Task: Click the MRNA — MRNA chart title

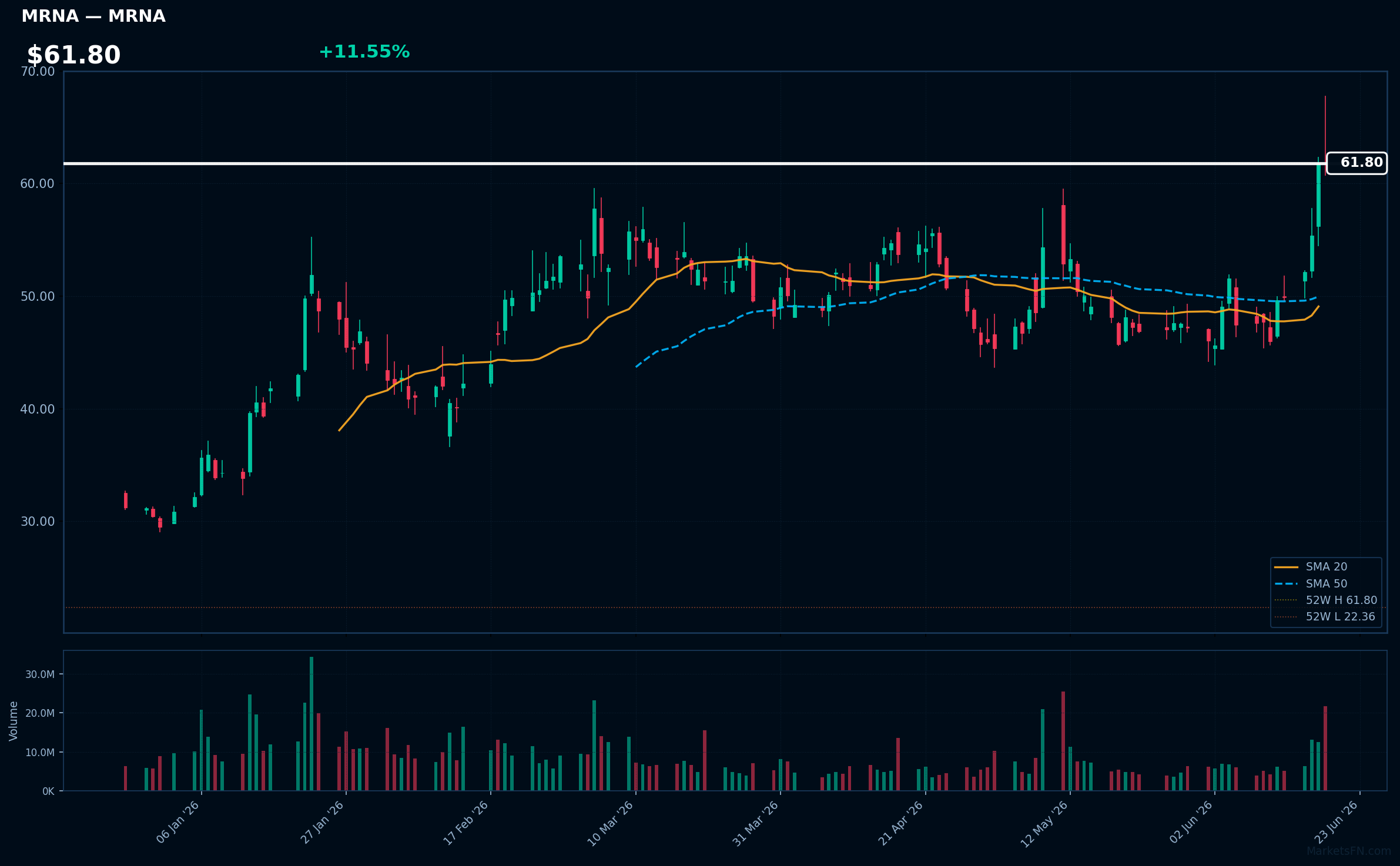Action: [x=93, y=16]
